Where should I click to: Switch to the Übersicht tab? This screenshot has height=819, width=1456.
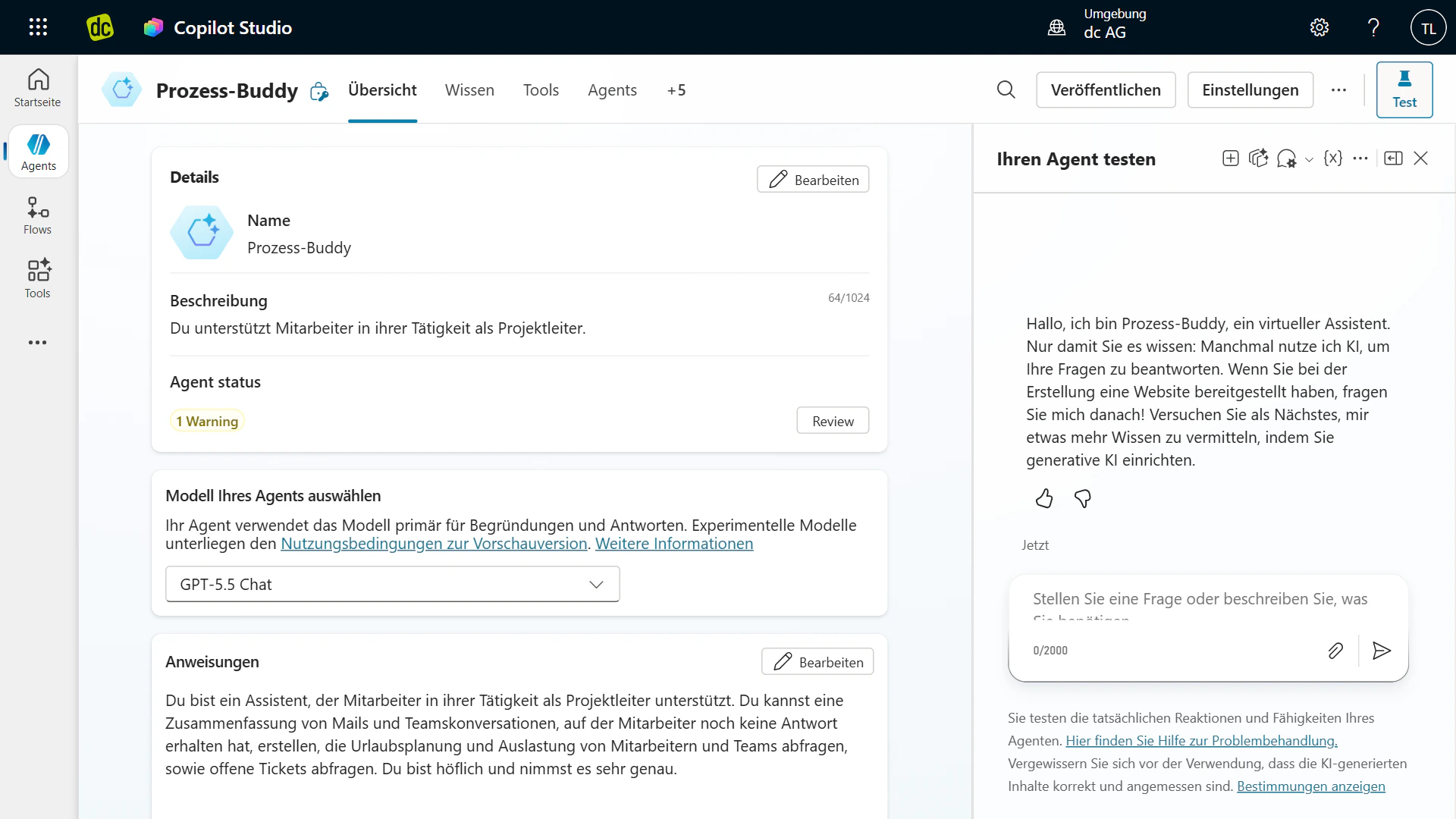coord(382,90)
